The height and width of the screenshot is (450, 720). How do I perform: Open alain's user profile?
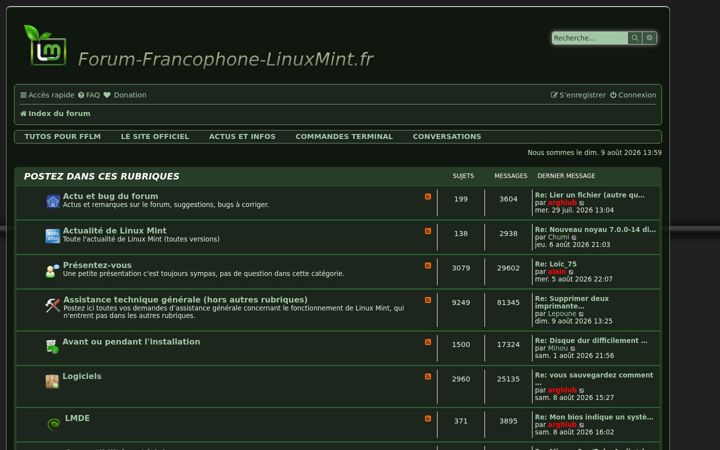tap(557, 272)
